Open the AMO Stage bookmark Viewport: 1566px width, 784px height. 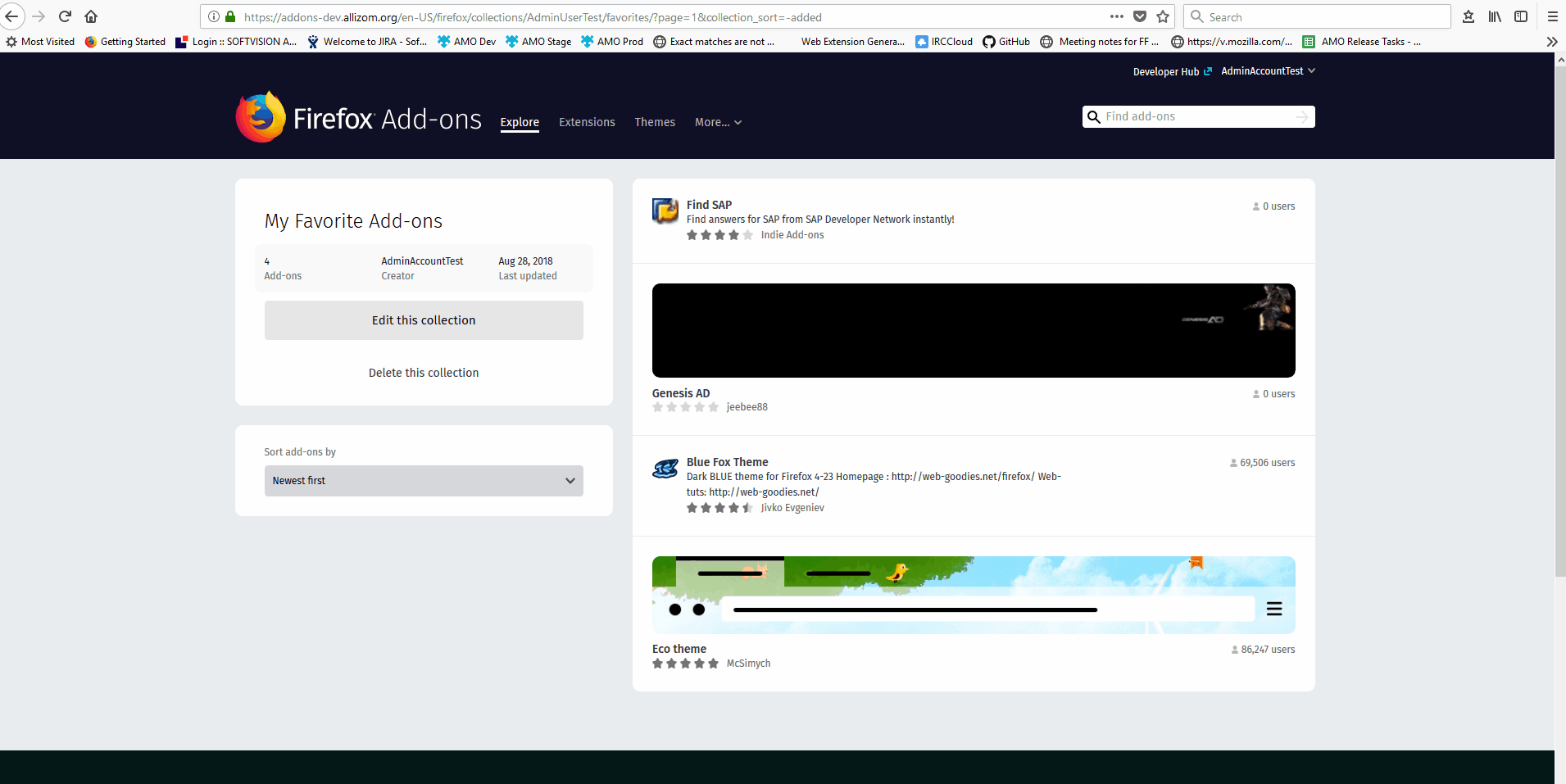pos(538,42)
